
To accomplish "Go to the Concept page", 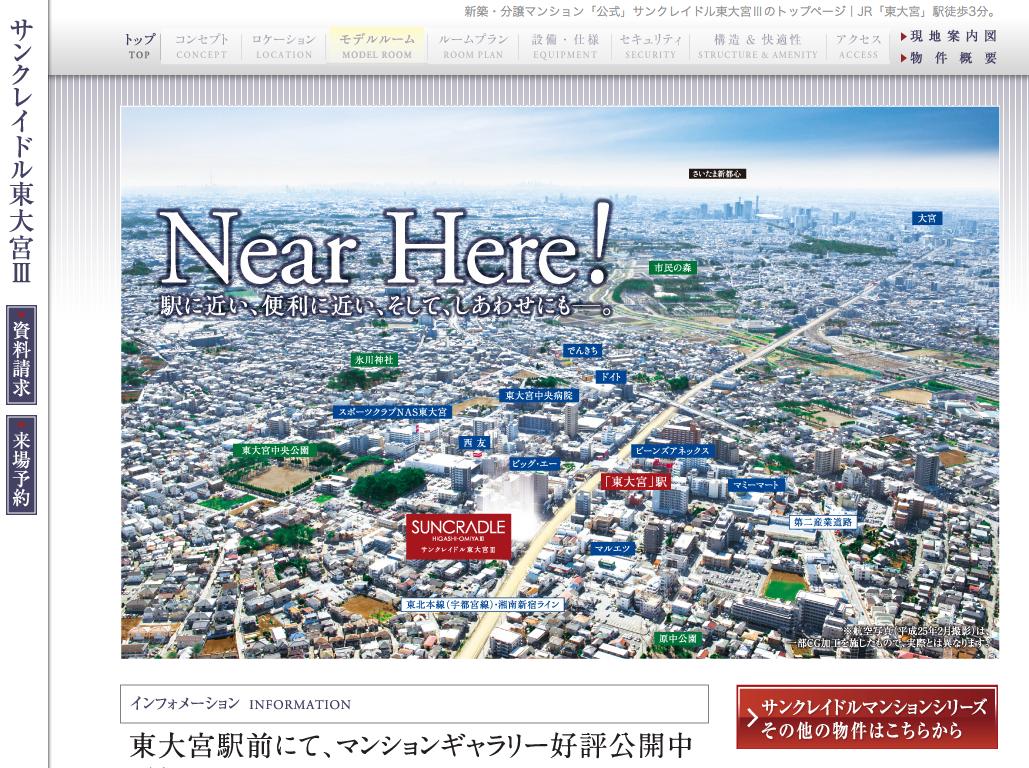I will (202, 46).
